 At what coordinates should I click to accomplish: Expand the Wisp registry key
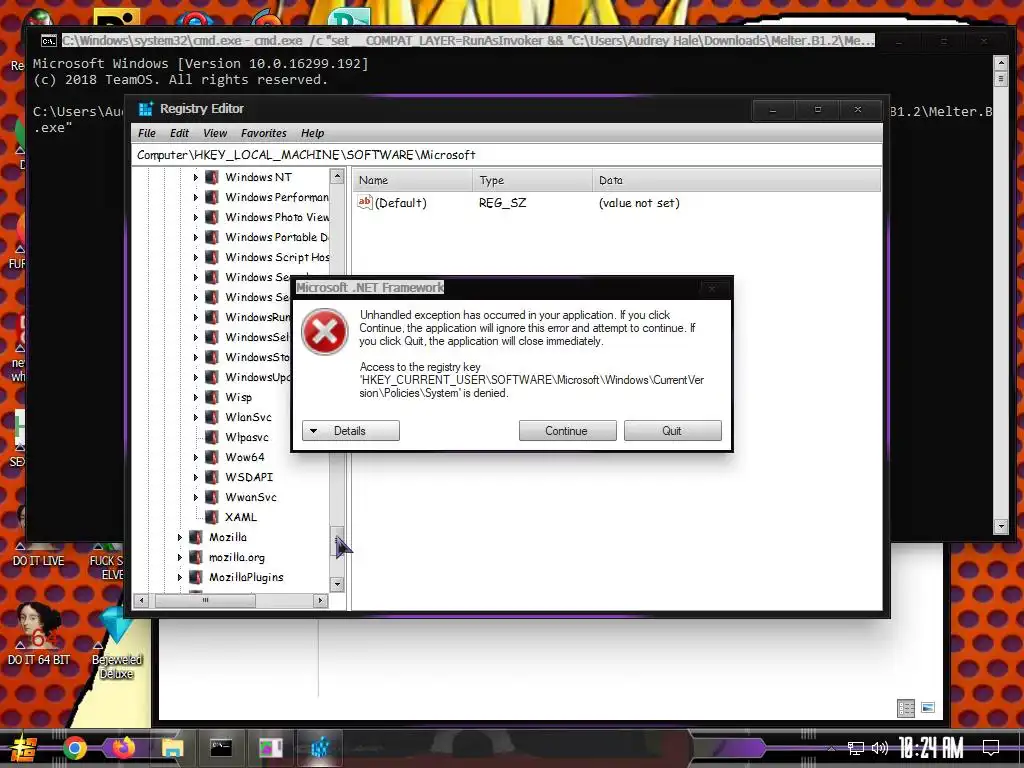pyautogui.click(x=195, y=397)
